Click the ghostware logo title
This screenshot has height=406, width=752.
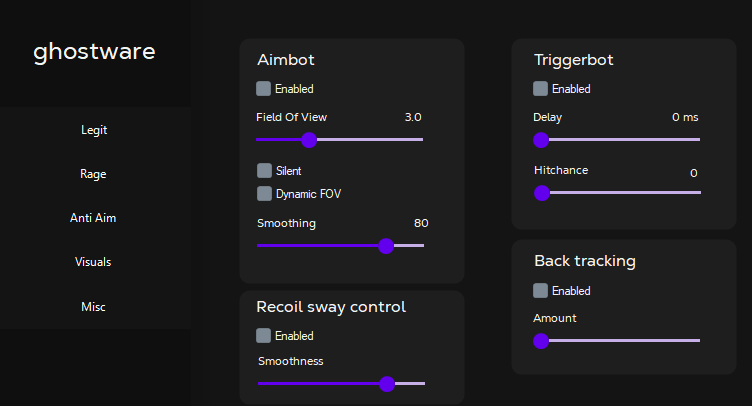[94, 52]
